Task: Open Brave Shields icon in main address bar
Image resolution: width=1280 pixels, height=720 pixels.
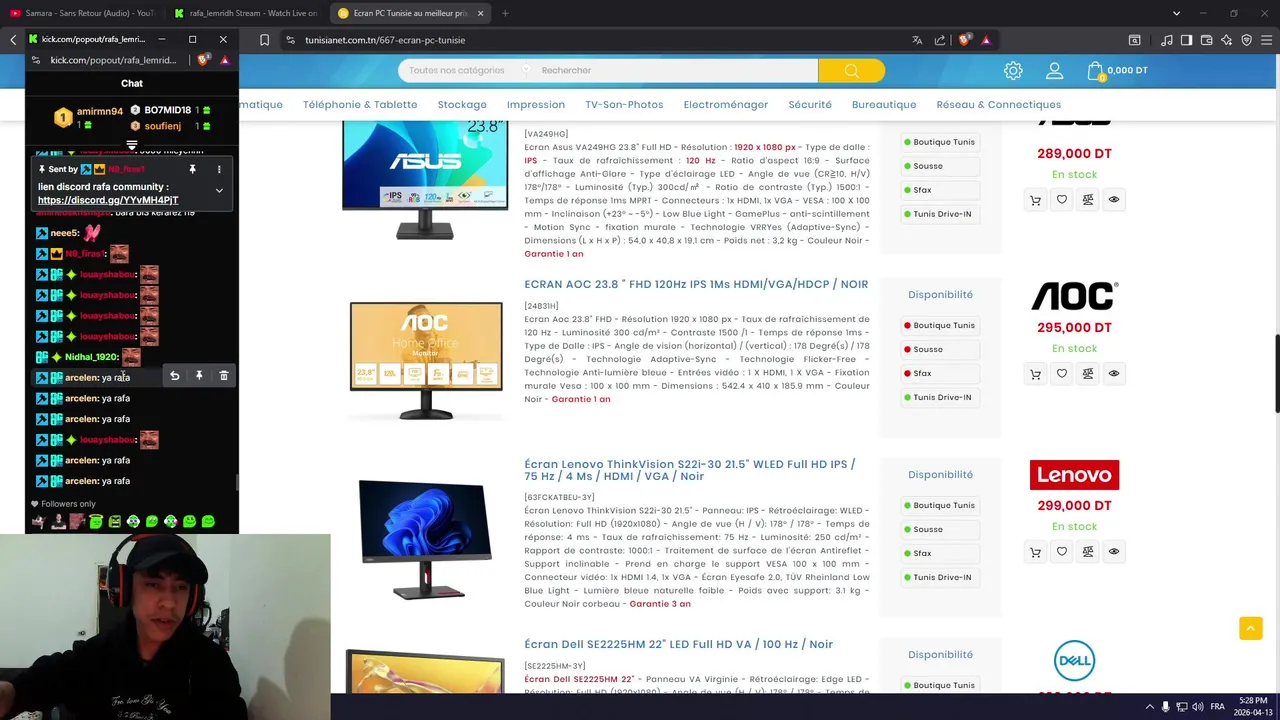Action: click(964, 40)
